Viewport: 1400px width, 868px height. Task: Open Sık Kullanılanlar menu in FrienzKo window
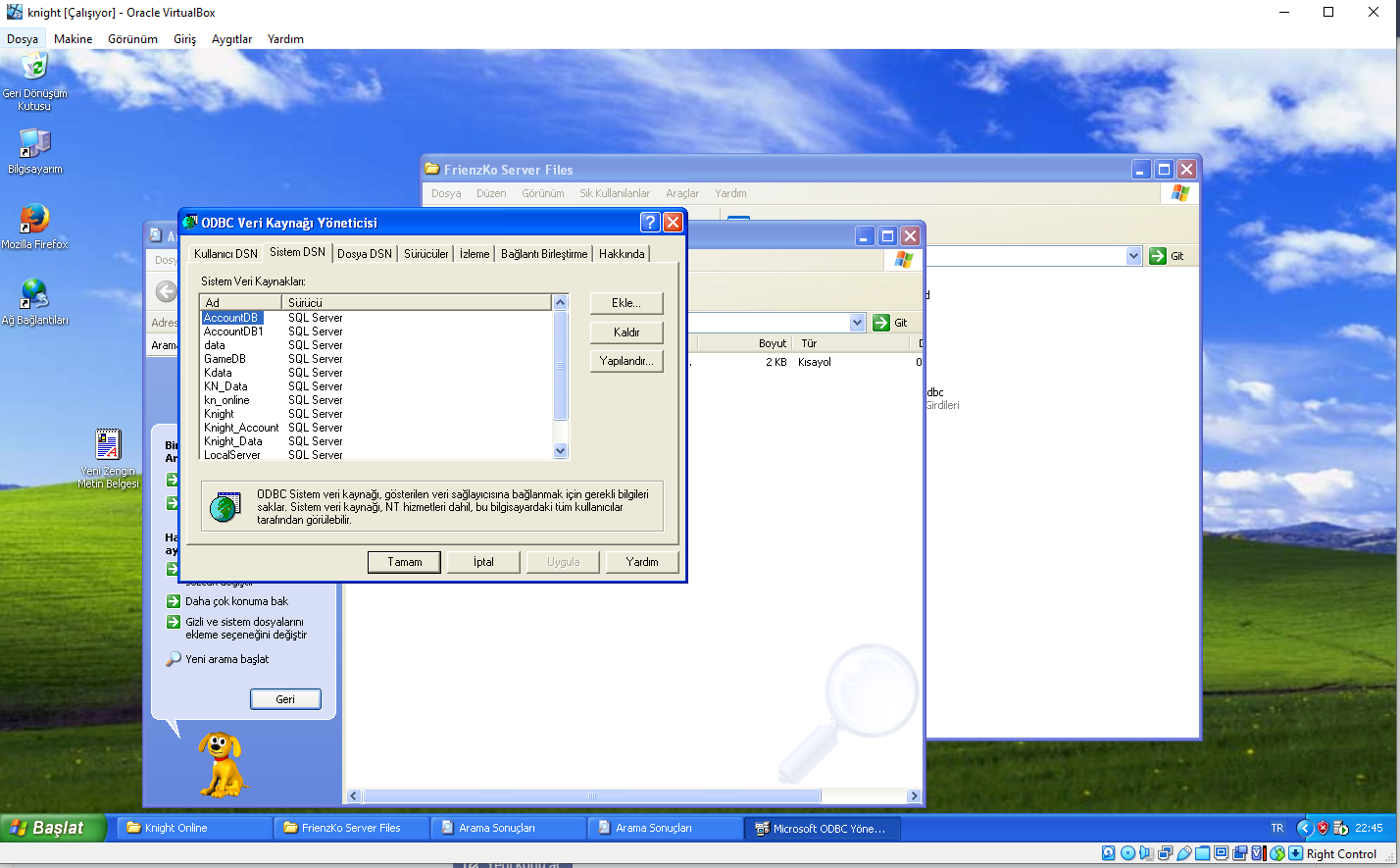point(615,193)
